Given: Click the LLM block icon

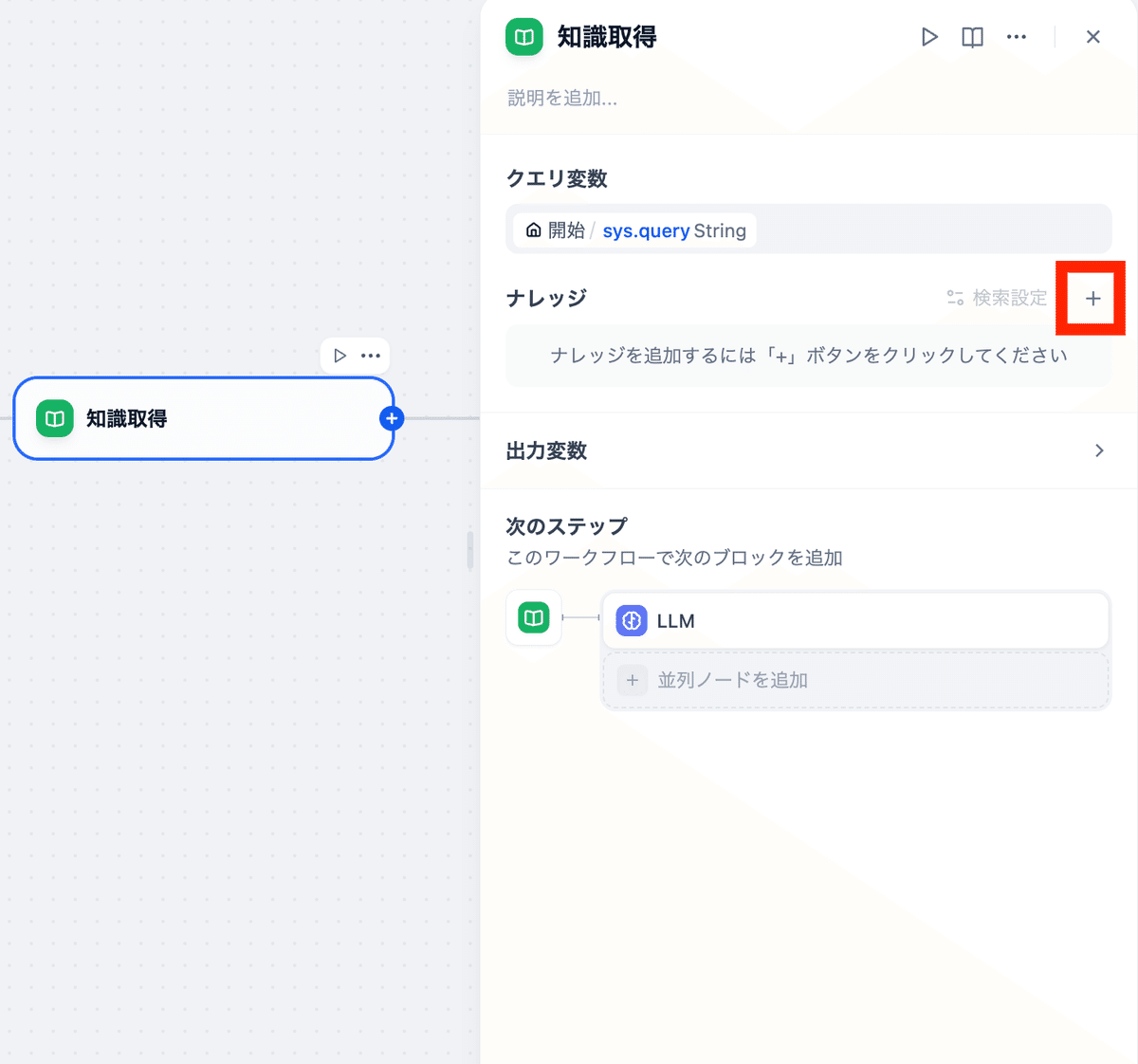Looking at the screenshot, I should [632, 621].
